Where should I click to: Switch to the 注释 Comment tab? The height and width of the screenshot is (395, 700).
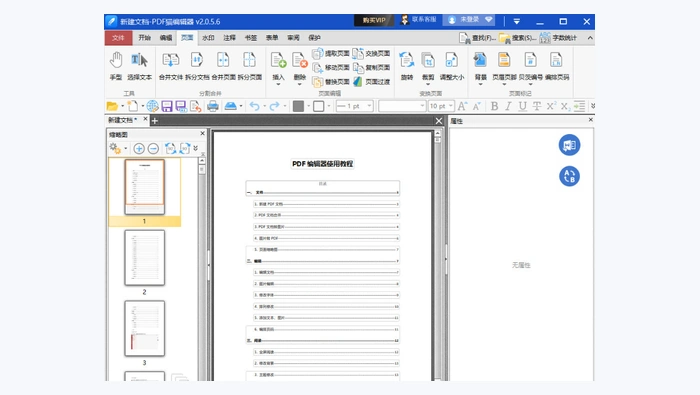click(x=229, y=38)
